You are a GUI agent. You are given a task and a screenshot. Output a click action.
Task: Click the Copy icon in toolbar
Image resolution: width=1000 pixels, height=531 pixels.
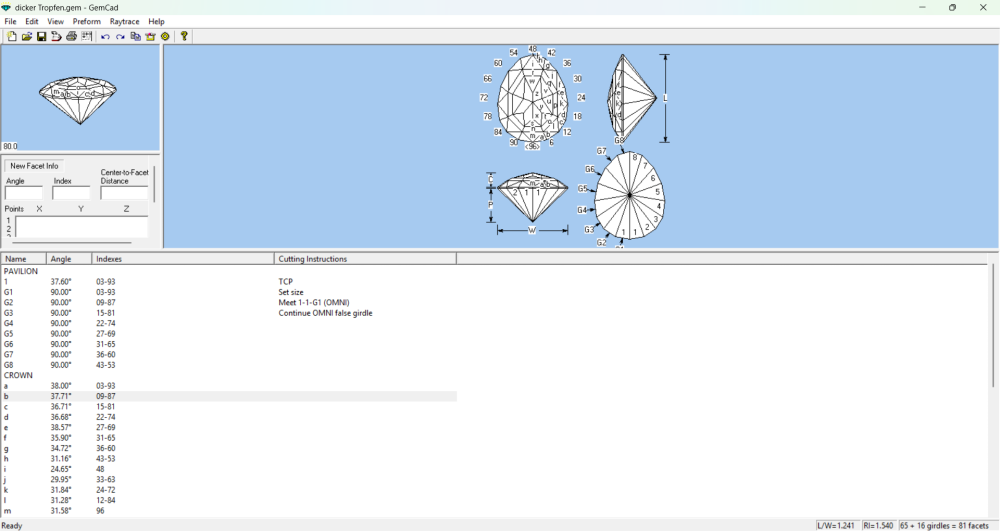click(135, 37)
